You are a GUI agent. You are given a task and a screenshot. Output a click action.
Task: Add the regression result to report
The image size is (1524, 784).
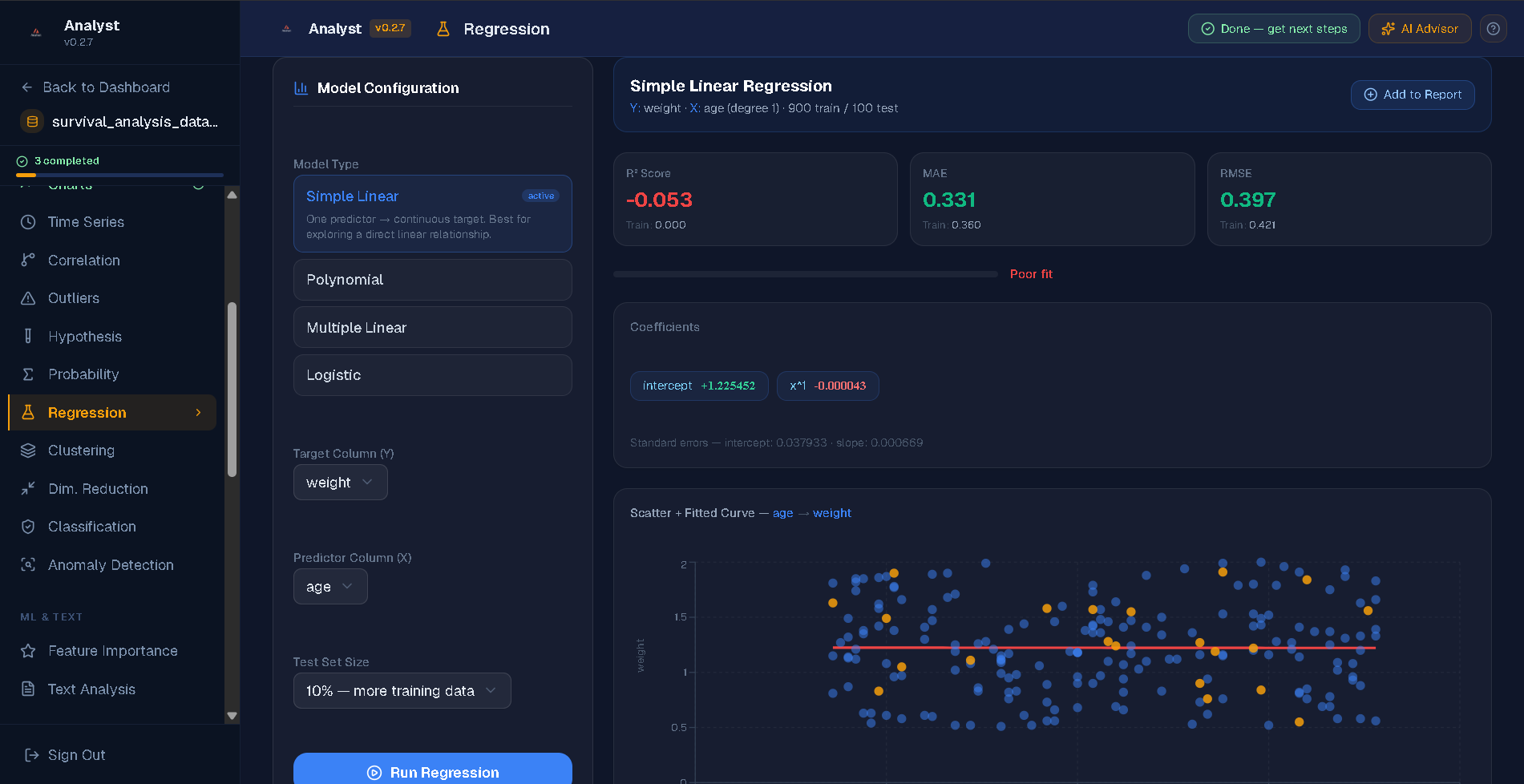(x=1413, y=95)
